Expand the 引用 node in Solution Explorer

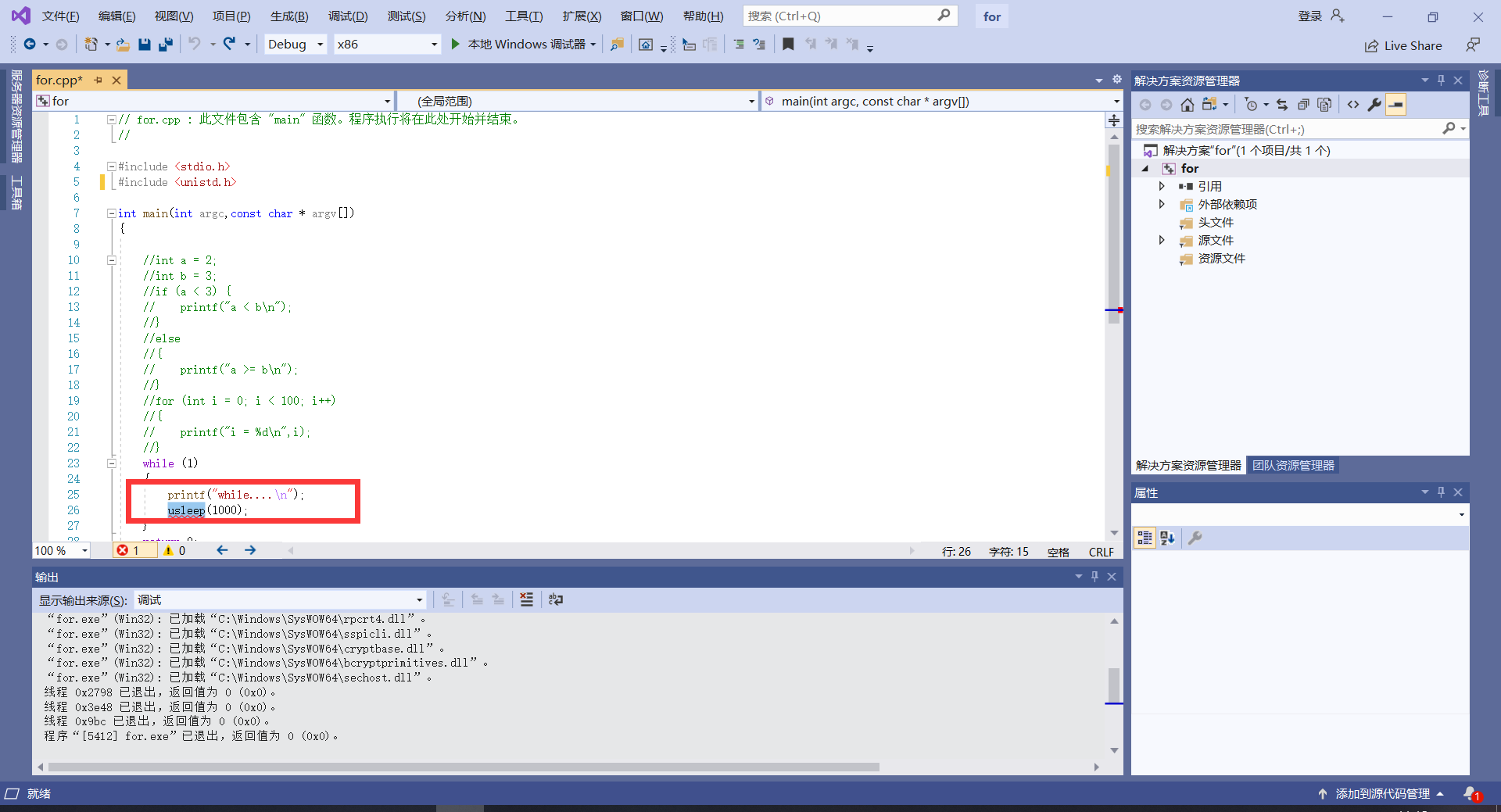pyautogui.click(x=1162, y=186)
